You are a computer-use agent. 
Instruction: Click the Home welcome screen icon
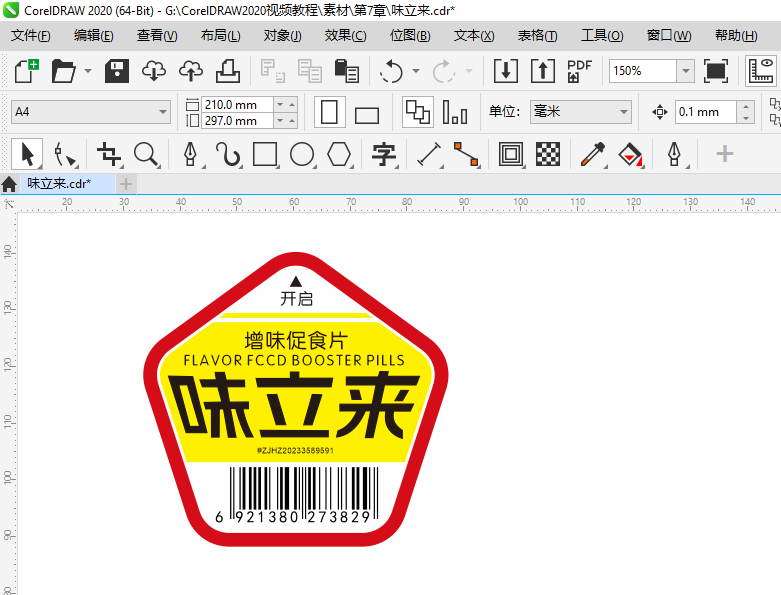click(x=9, y=184)
